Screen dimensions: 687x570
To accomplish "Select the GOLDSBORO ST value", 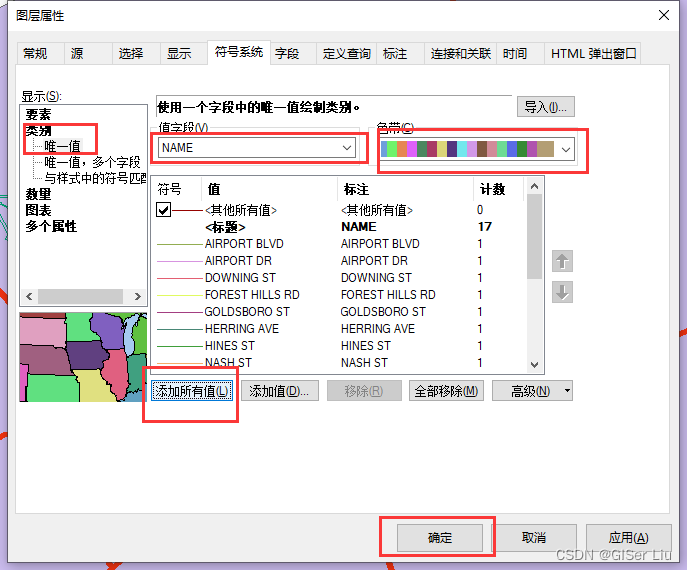I will 247,312.
